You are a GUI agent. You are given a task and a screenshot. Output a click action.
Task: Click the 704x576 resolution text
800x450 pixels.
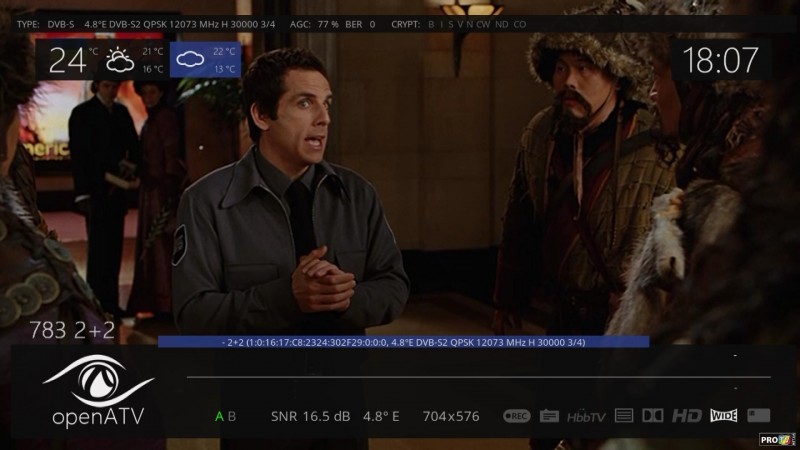click(451, 416)
